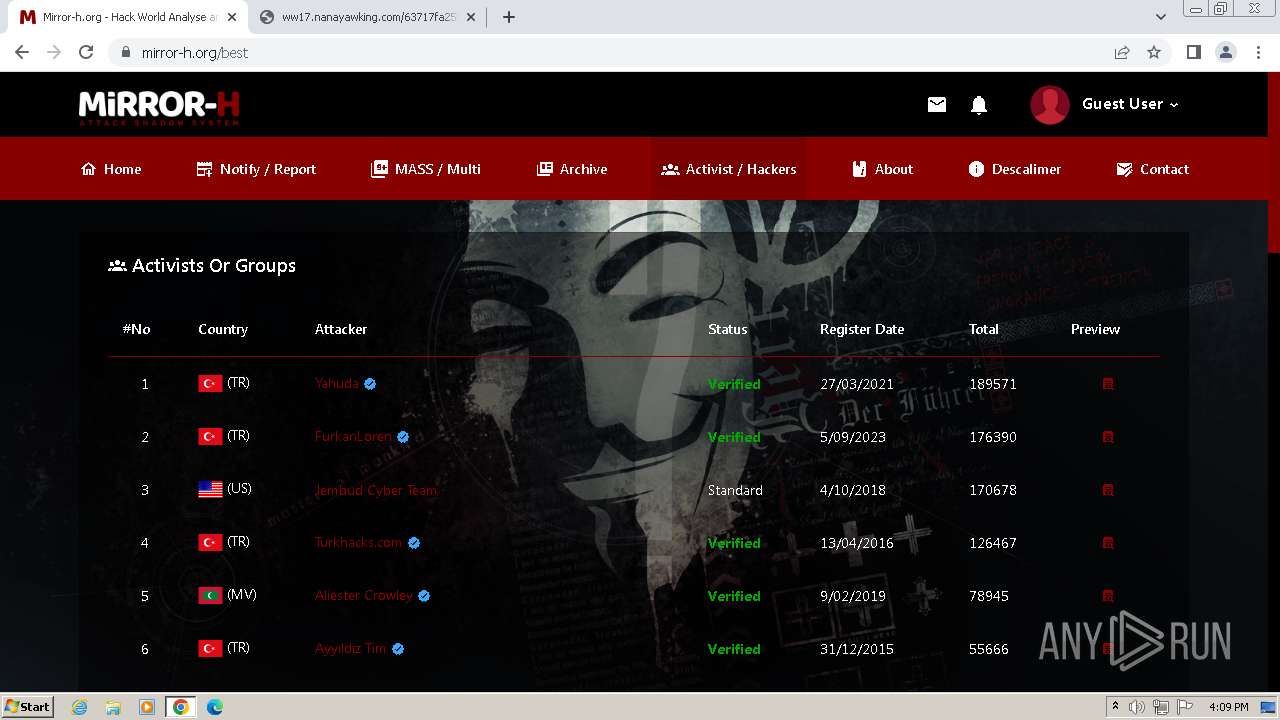The height and width of the screenshot is (720, 1280).
Task: Click preview icon for Aliester Crowley row
Action: click(x=1108, y=596)
